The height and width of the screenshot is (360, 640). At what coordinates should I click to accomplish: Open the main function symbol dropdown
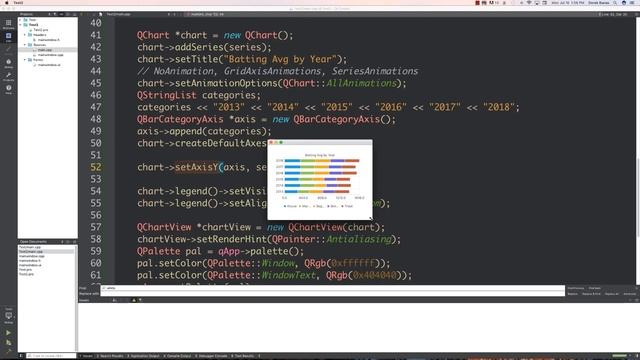tap(207, 14)
